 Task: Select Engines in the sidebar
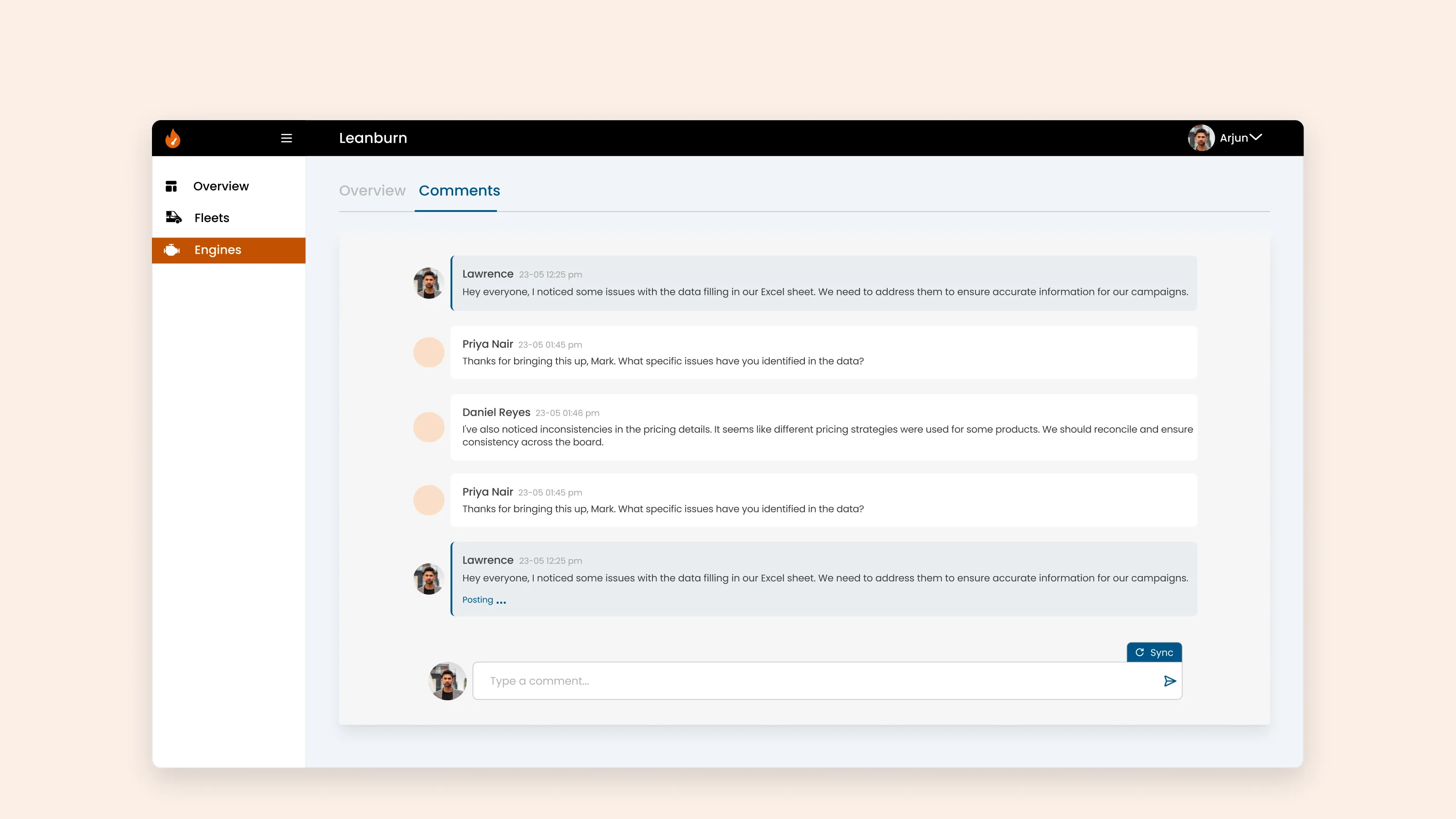tap(228, 250)
